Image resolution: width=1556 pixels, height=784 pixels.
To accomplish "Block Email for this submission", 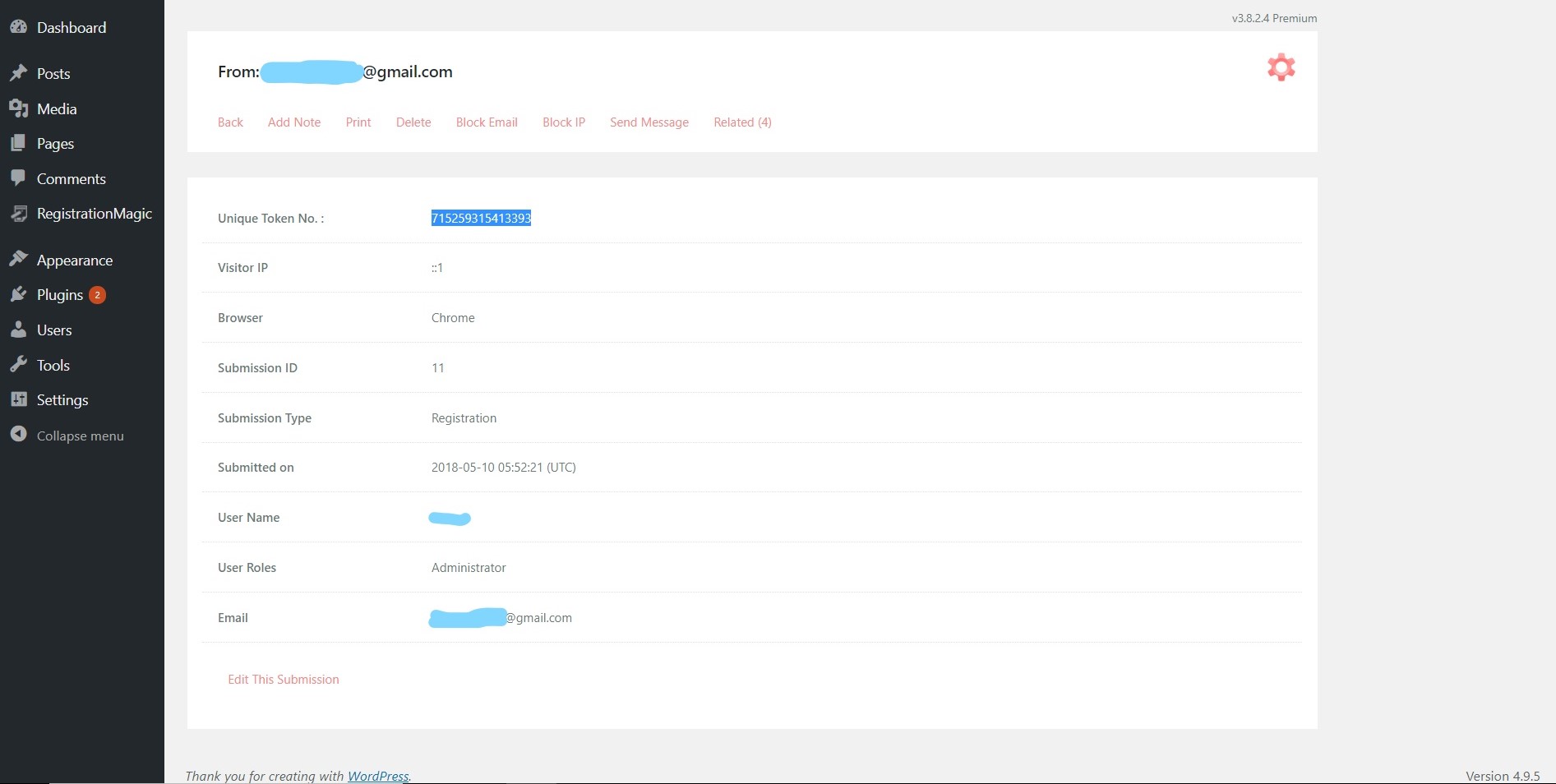I will pyautogui.click(x=487, y=122).
